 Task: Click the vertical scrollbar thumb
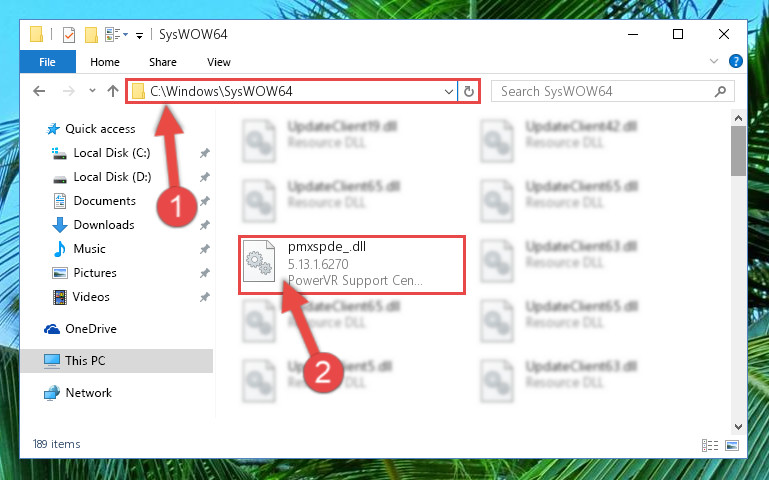(738, 151)
